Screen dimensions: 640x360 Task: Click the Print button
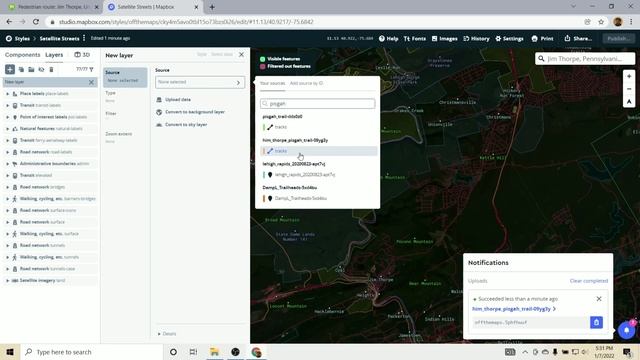[x=542, y=38]
